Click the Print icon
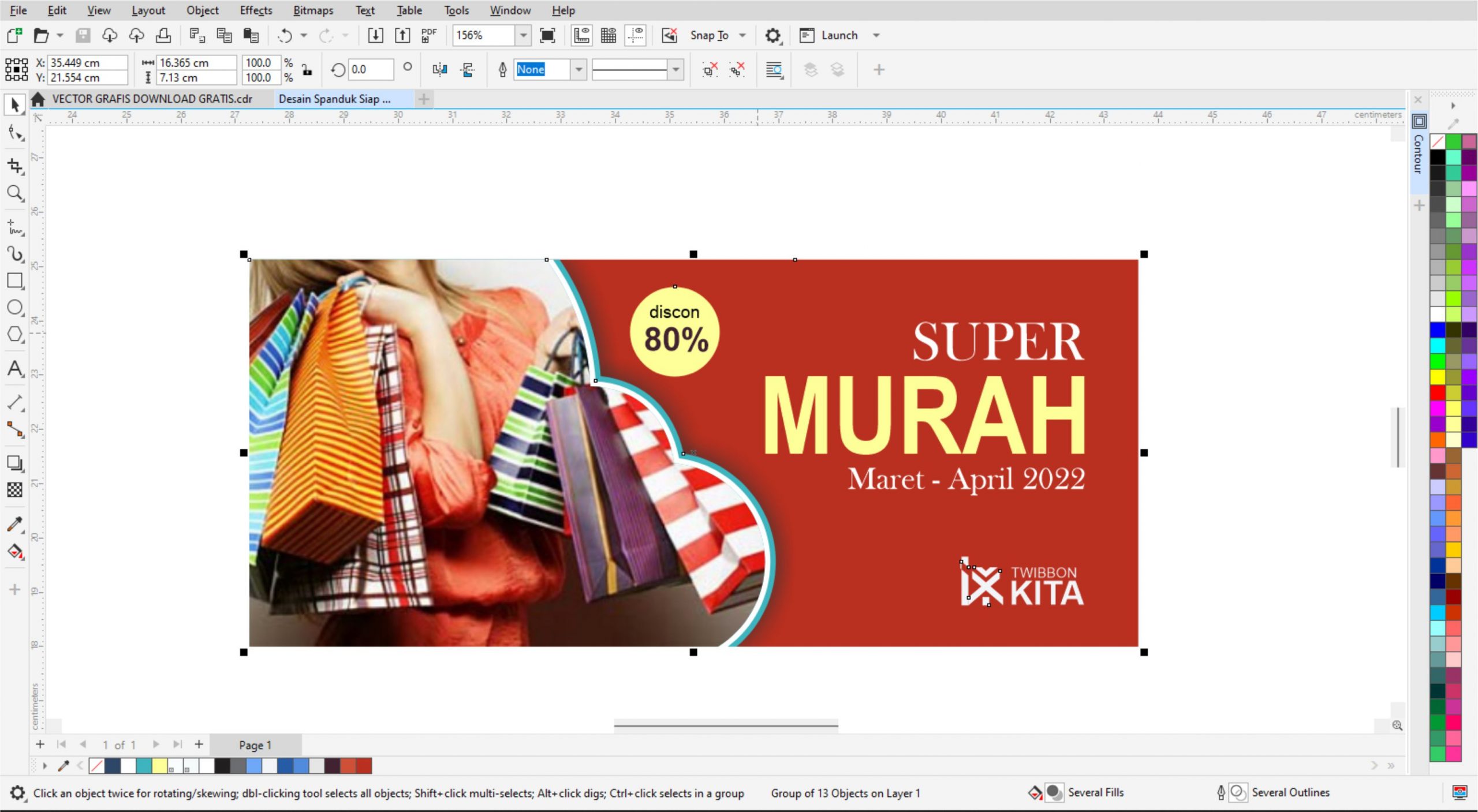Image resolution: width=1478 pixels, height=812 pixels. (x=163, y=35)
